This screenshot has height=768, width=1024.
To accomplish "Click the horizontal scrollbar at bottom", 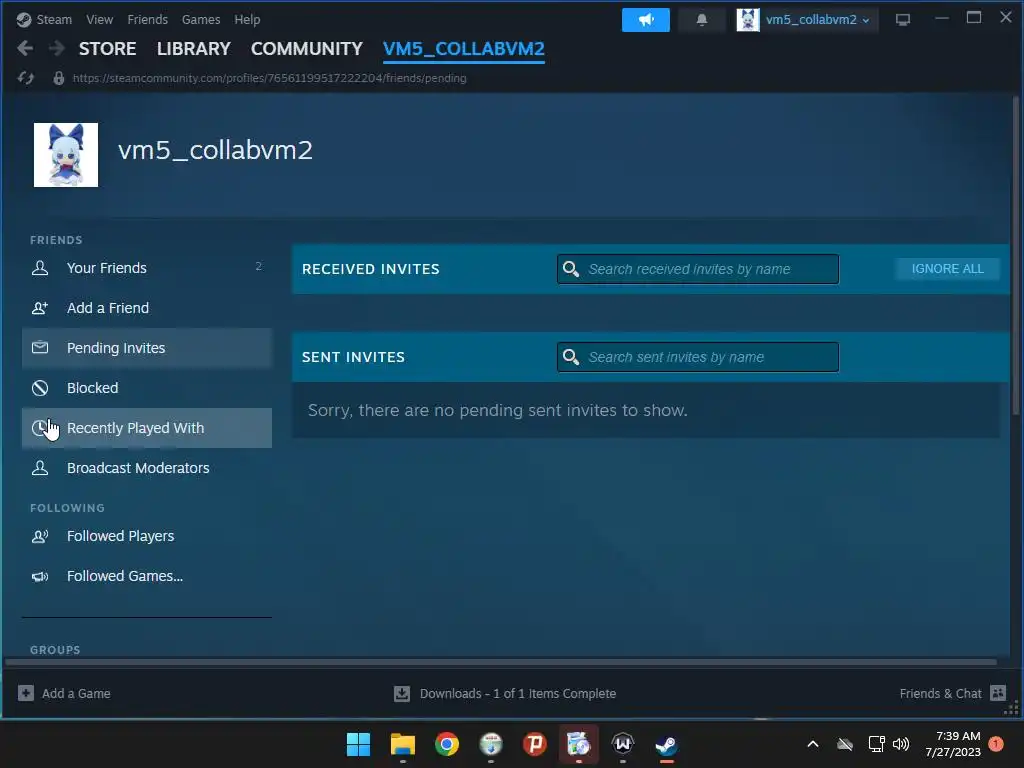I will coord(500,662).
